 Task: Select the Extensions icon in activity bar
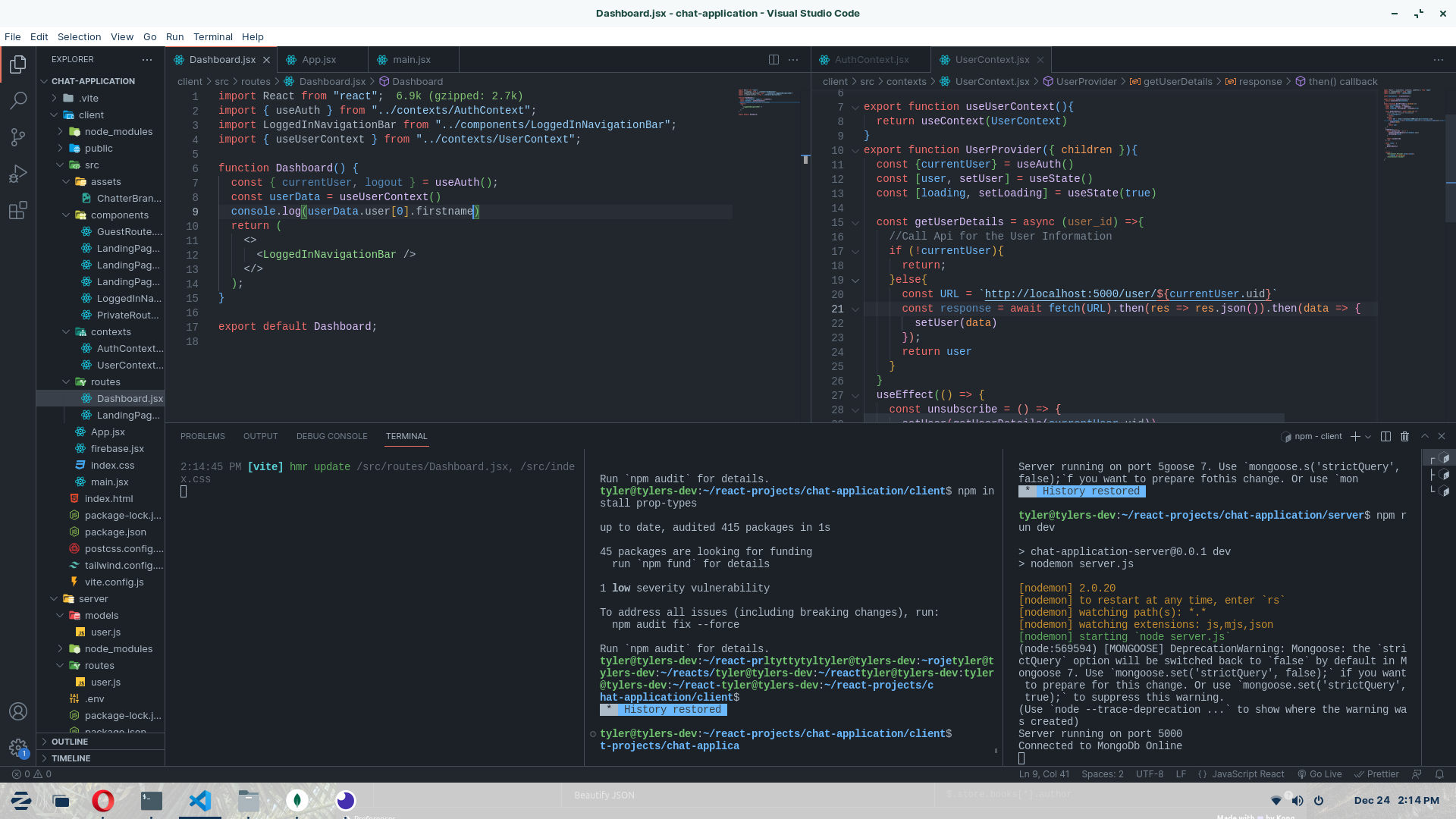pos(18,211)
